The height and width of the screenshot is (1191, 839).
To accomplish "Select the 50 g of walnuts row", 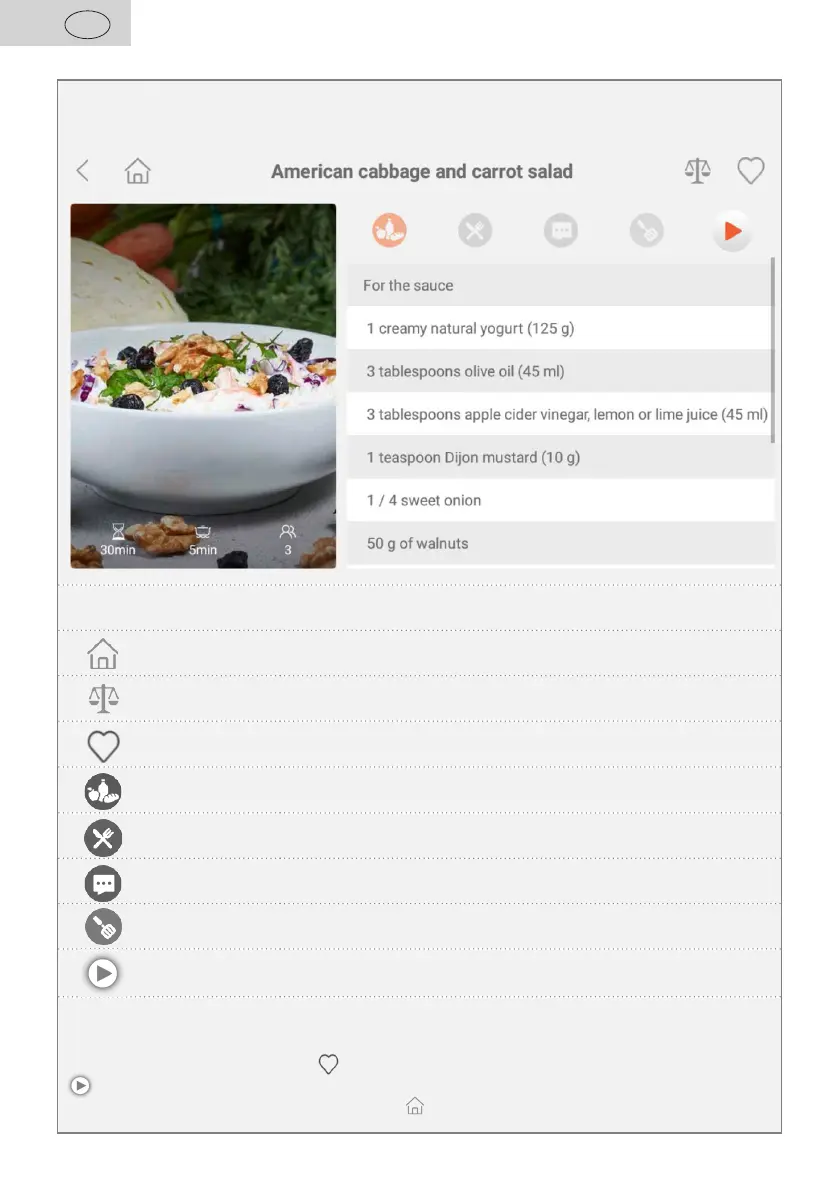I will [560, 543].
